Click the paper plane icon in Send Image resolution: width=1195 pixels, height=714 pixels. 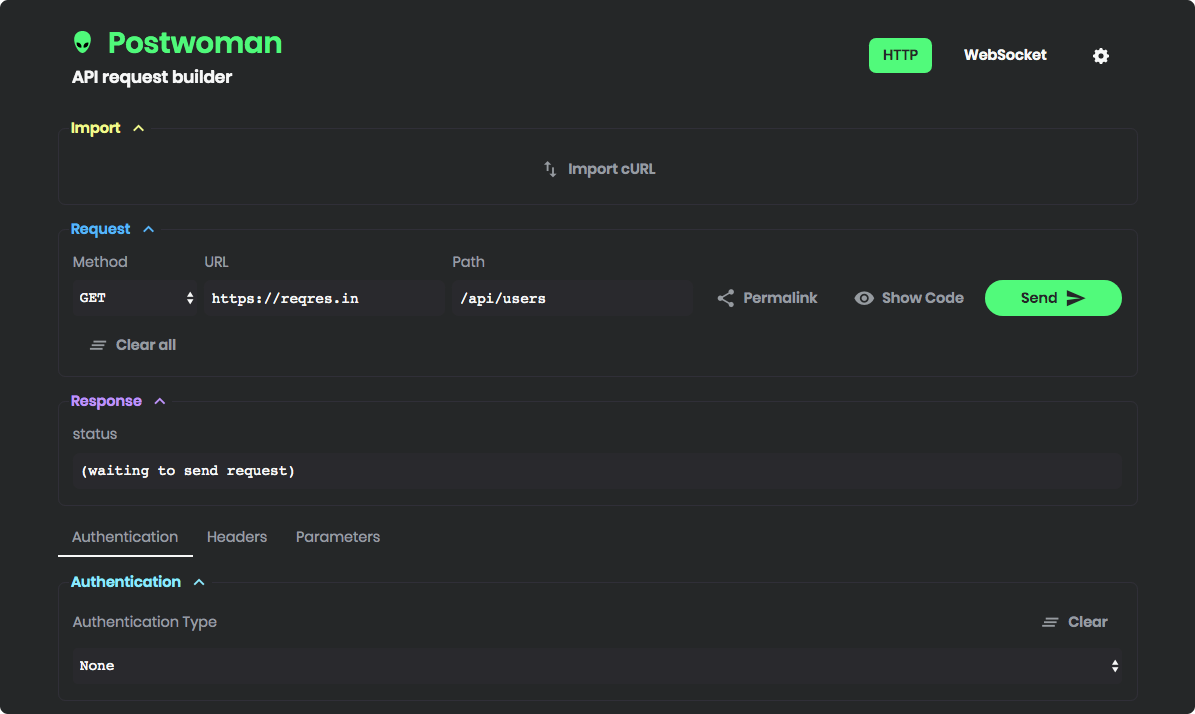(x=1076, y=298)
